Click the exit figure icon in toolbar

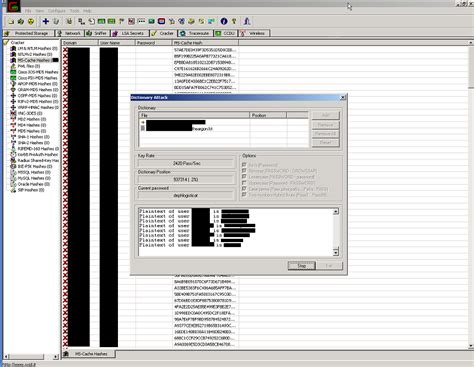[x=247, y=21]
